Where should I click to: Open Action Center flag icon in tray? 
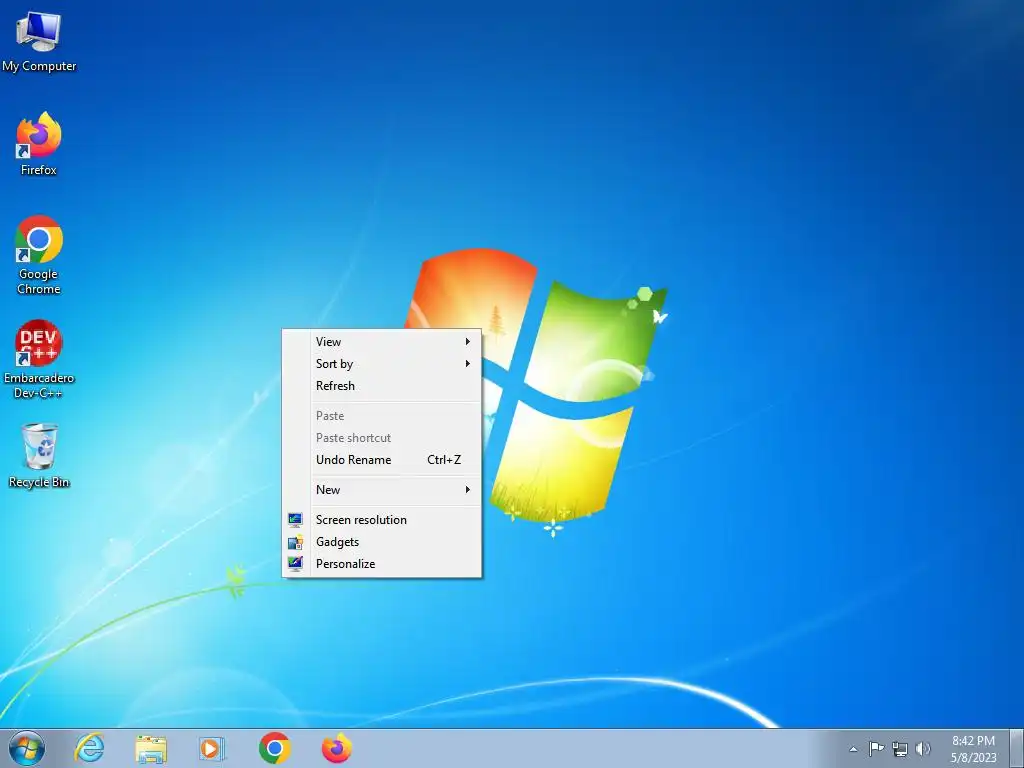[x=876, y=748]
